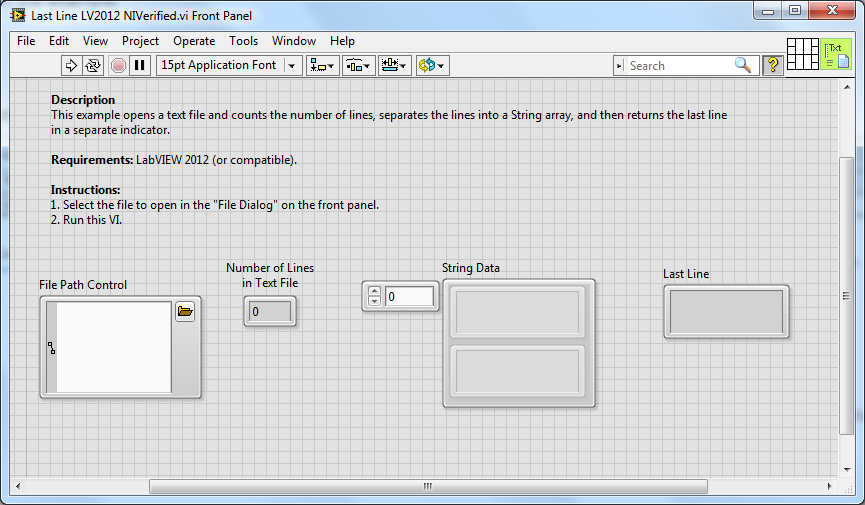Open the Operate menu
865x505 pixels.
pyautogui.click(x=194, y=41)
